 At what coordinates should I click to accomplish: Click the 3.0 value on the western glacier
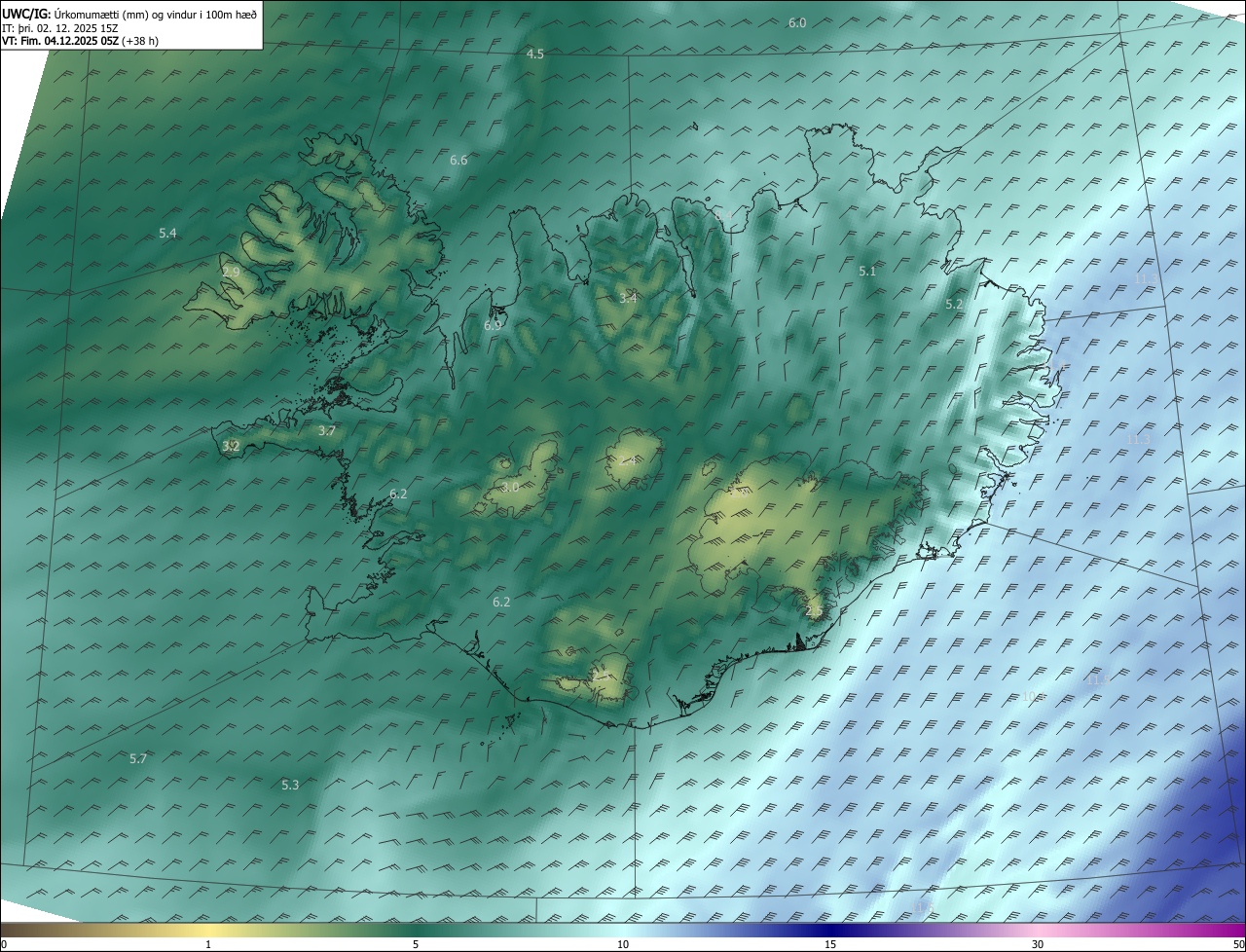510,488
